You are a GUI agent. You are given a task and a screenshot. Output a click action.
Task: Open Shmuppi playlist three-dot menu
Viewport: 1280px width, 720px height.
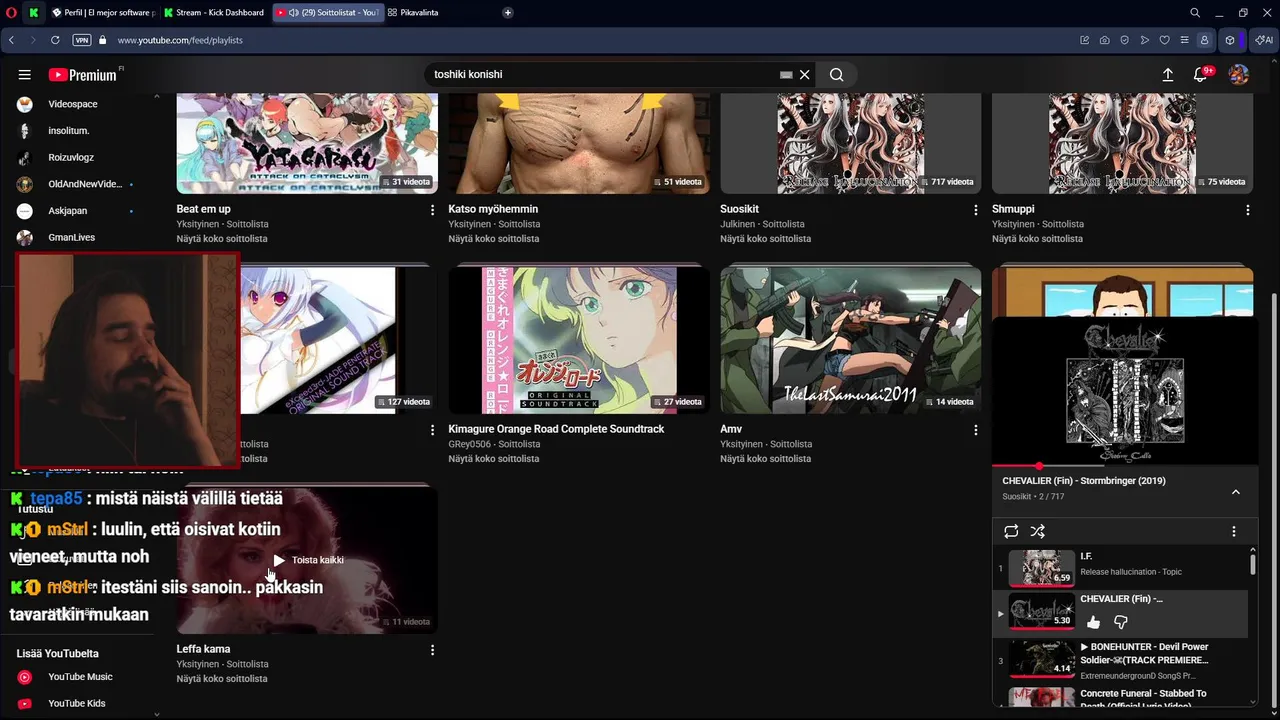[1248, 210]
